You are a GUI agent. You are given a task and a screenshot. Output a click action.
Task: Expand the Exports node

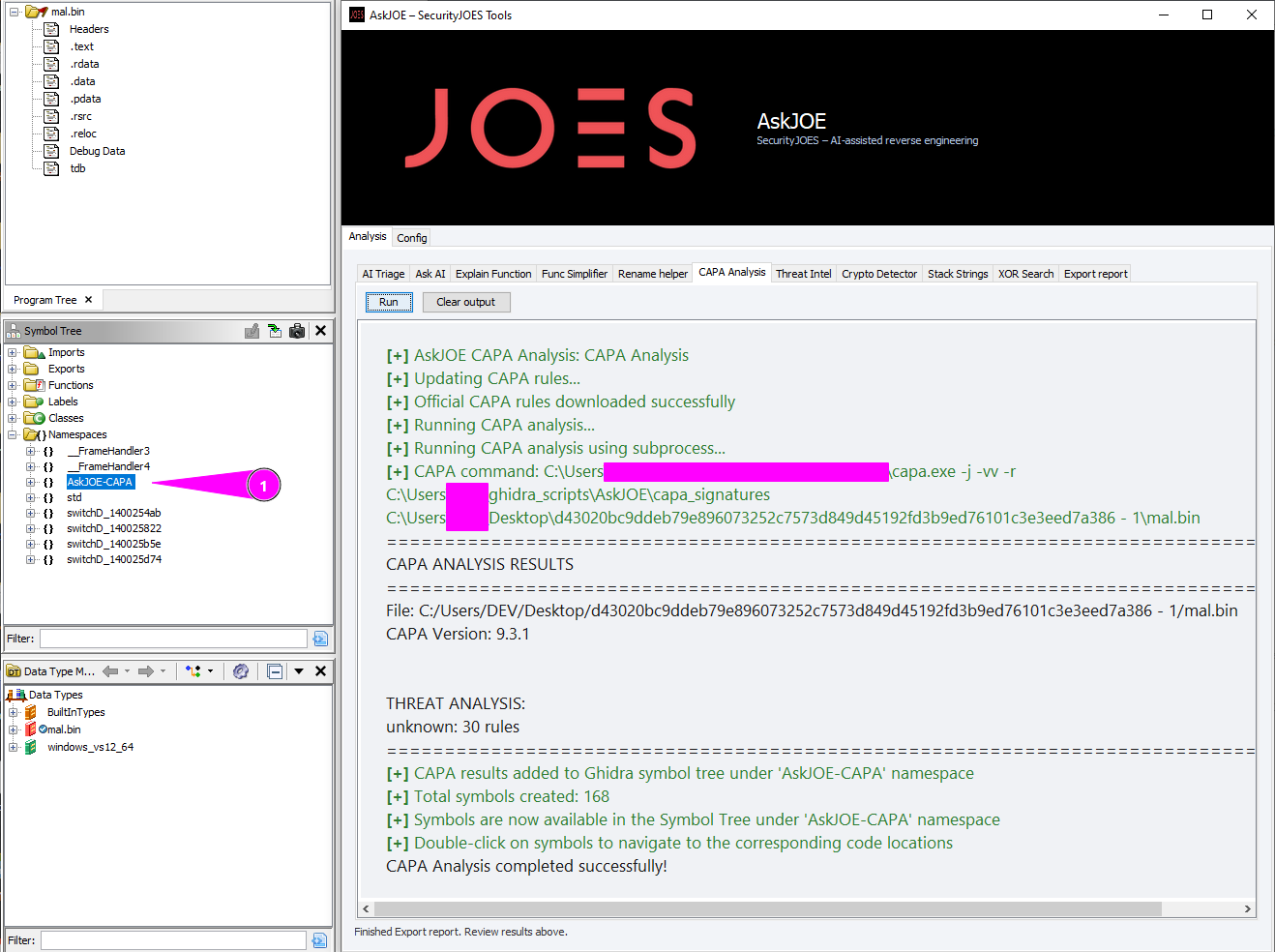[13, 369]
